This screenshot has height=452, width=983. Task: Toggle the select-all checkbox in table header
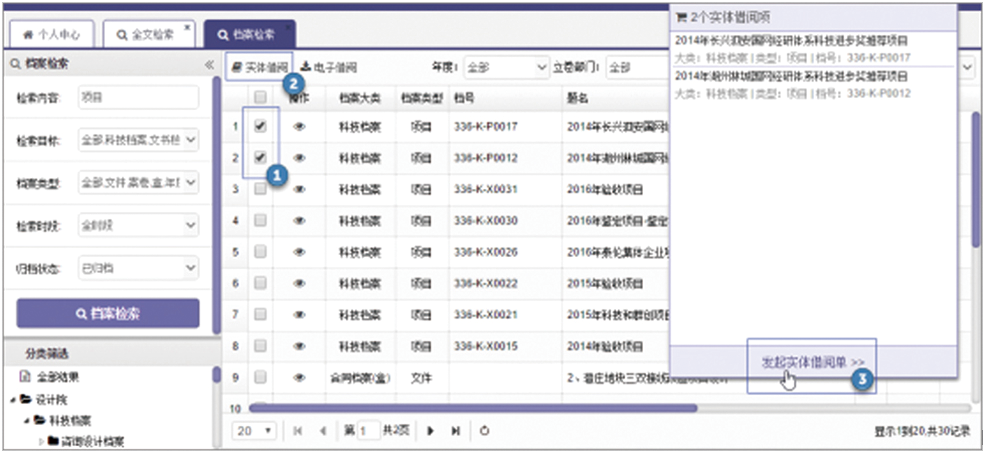click(260, 97)
